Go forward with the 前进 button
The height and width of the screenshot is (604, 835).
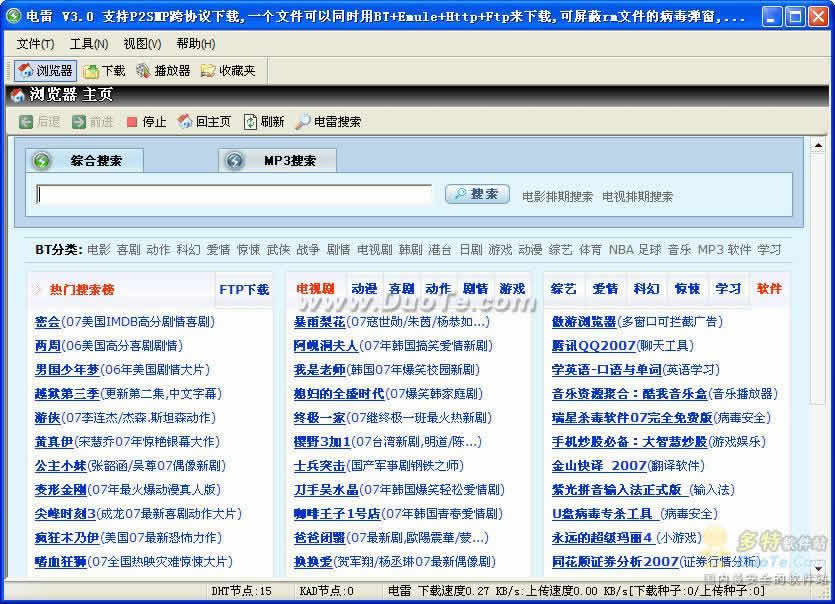click(93, 122)
